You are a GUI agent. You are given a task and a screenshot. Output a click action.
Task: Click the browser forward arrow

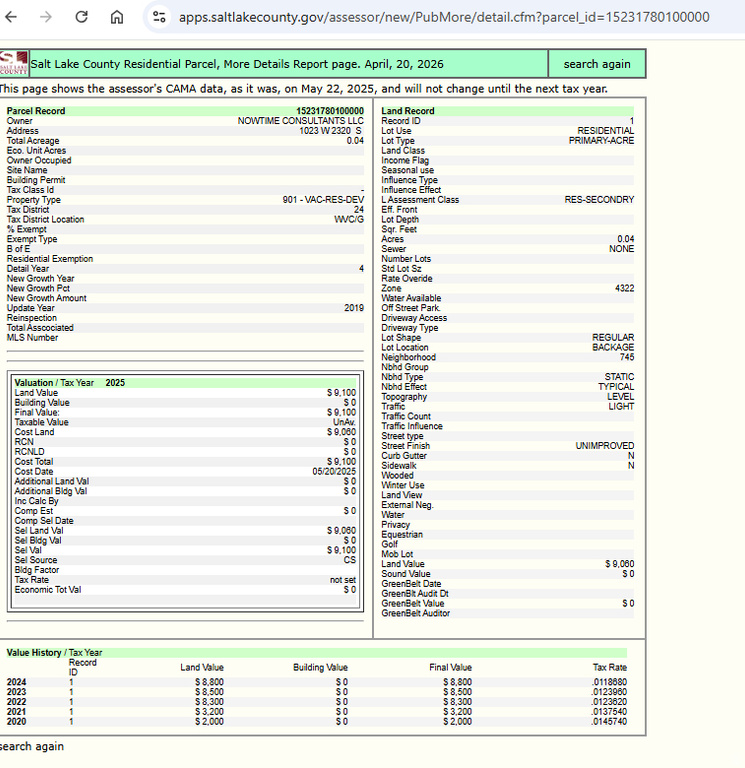click(46, 17)
